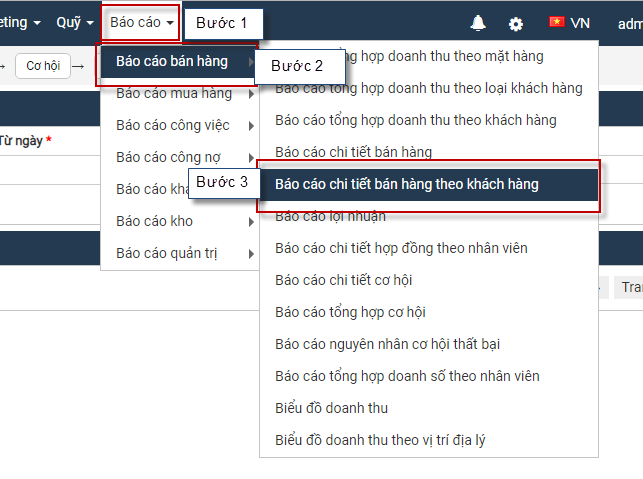643x479 pixels.
Task: Open Báo cáo công việc submenu
Action: click(173, 126)
